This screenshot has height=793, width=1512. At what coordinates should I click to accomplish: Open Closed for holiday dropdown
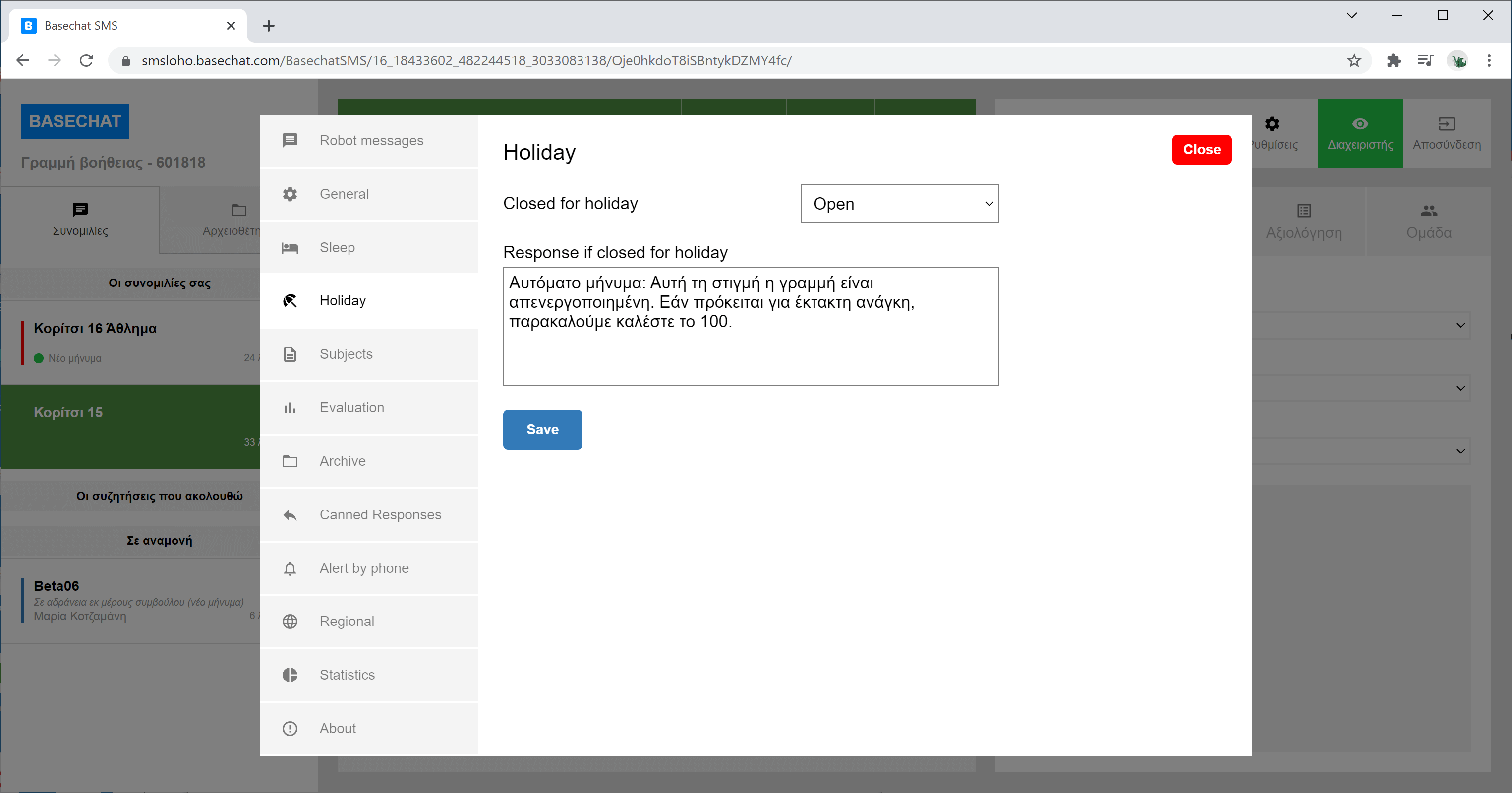coord(899,204)
